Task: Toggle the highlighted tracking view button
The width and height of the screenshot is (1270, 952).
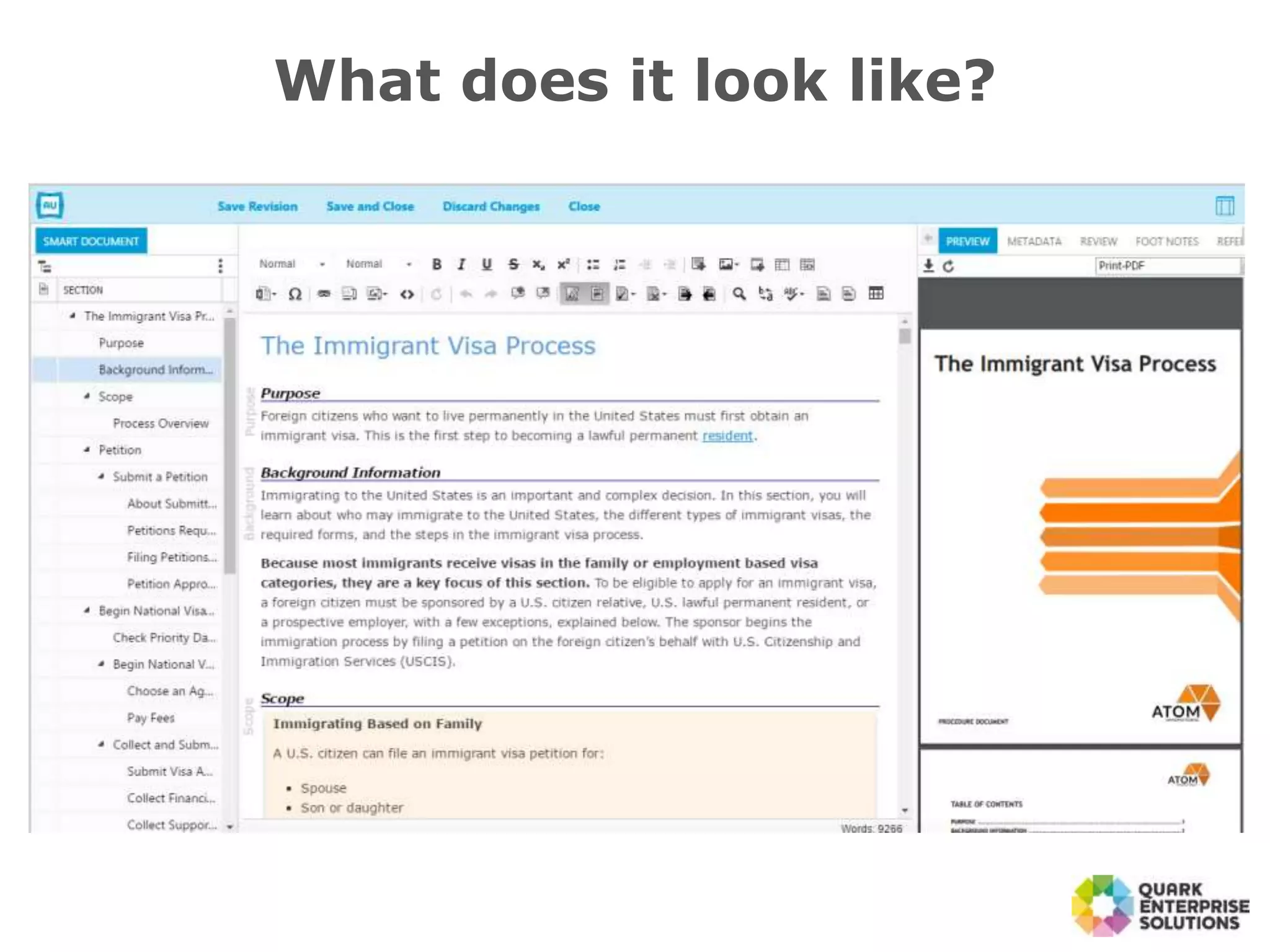Action: (572, 294)
